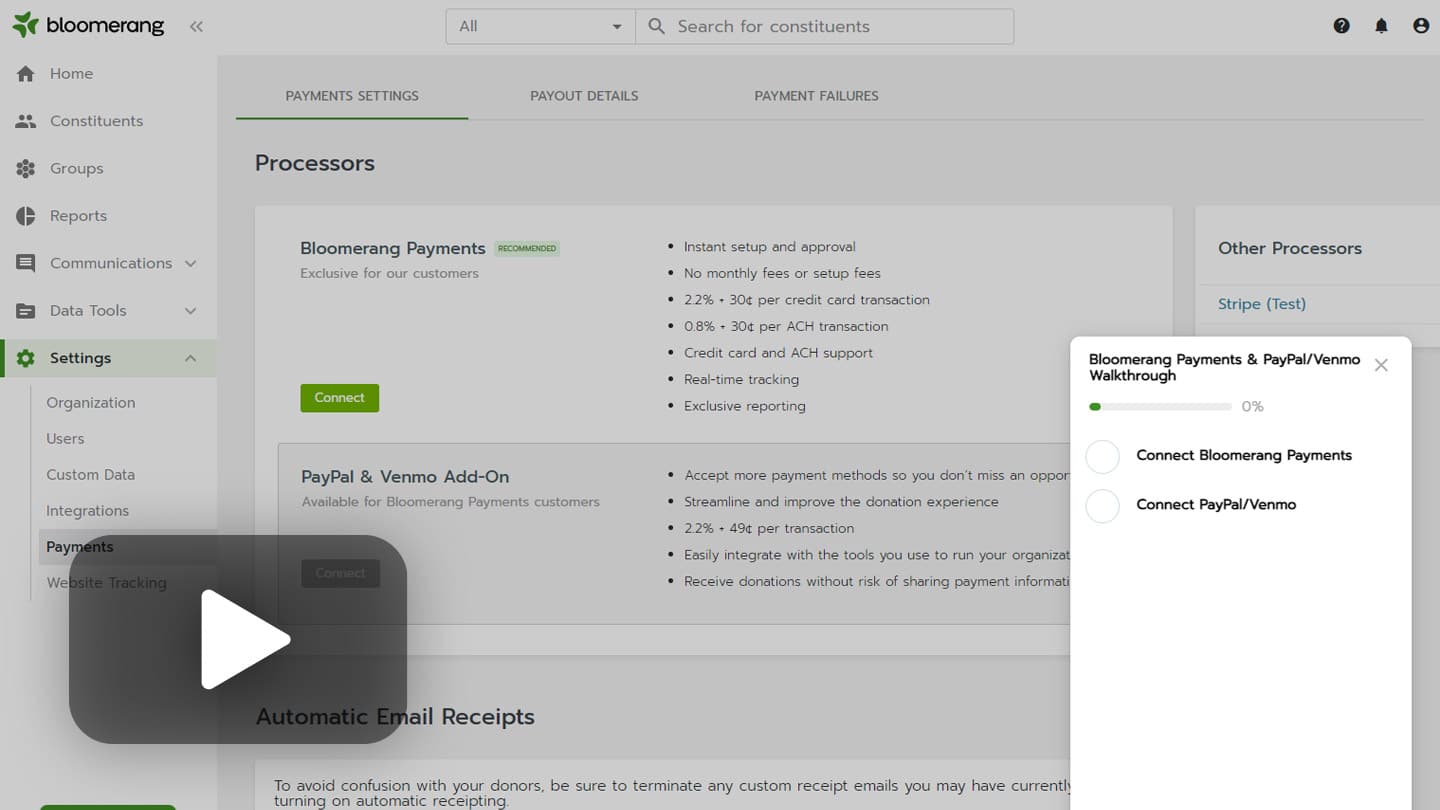Open the help question mark icon

[1341, 26]
